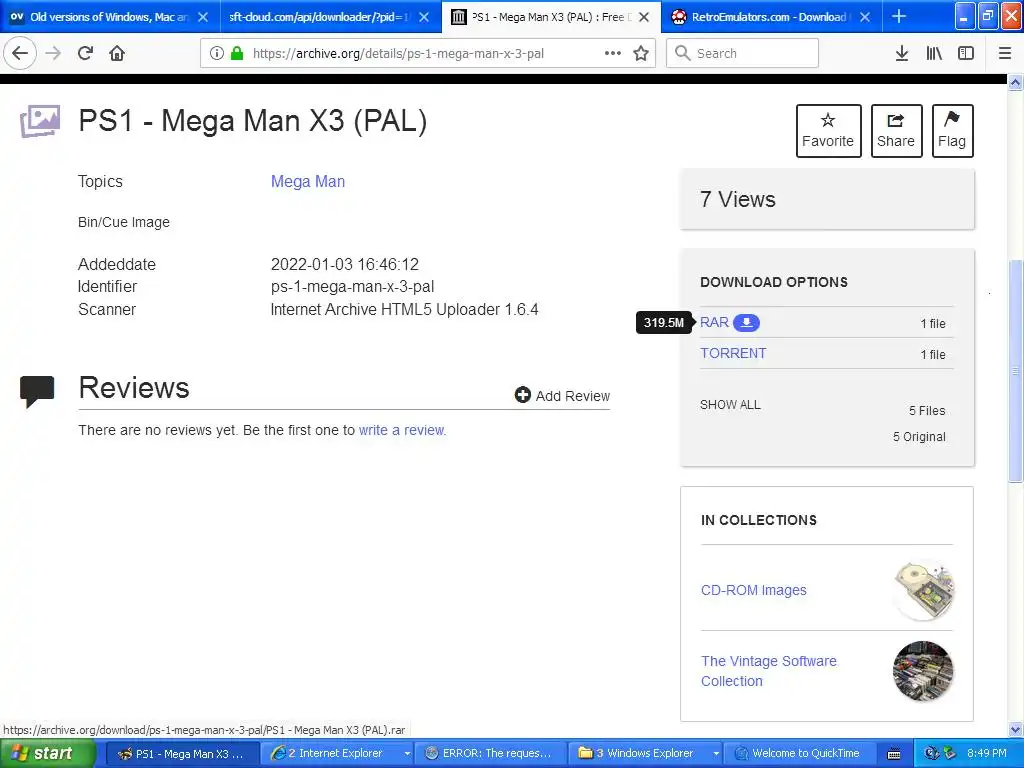
Task: Open the Mega Man topic link
Action: pyautogui.click(x=308, y=182)
